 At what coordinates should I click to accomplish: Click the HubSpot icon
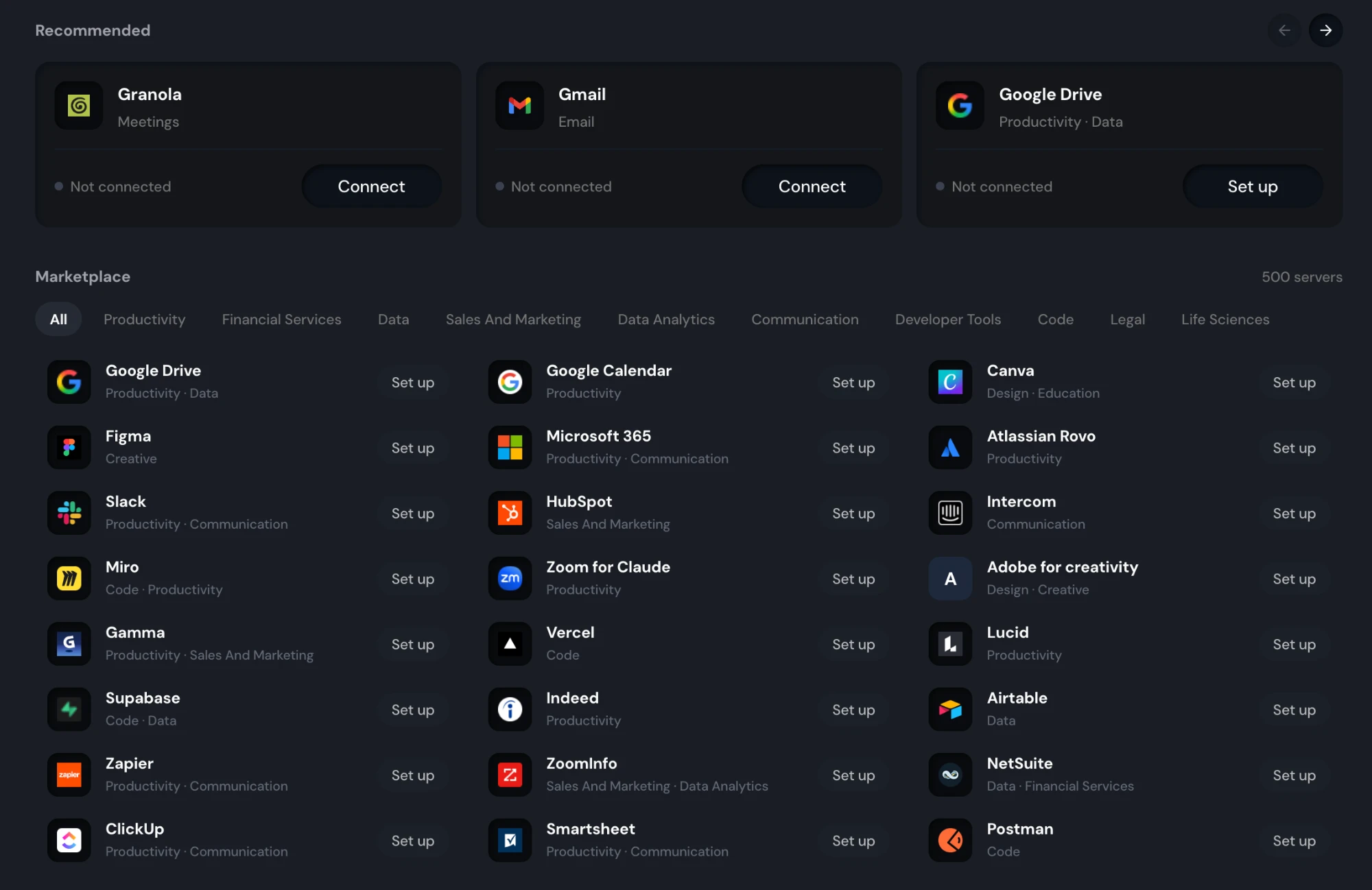[x=510, y=513]
